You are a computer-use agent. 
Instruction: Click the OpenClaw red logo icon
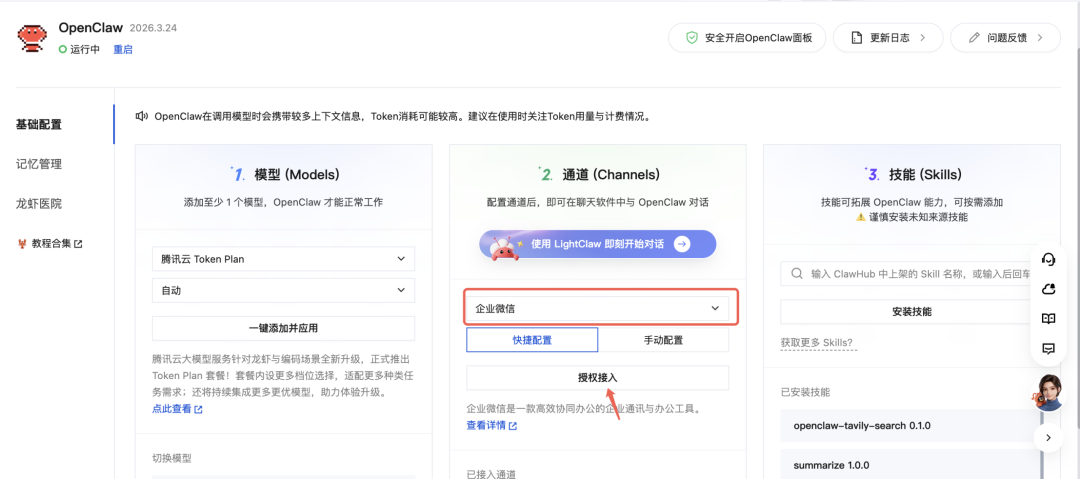click(32, 38)
